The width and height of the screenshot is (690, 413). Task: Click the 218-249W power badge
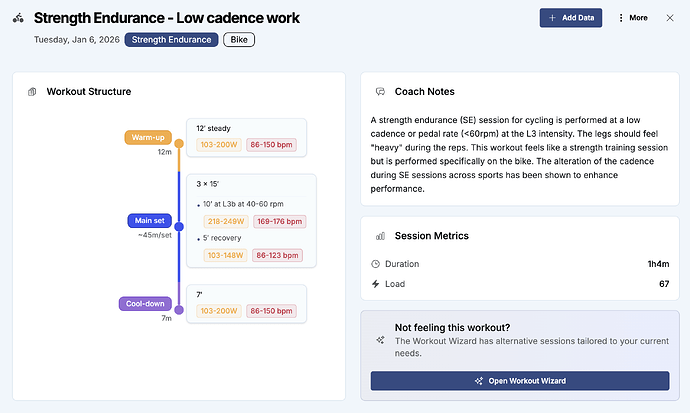click(x=226, y=221)
